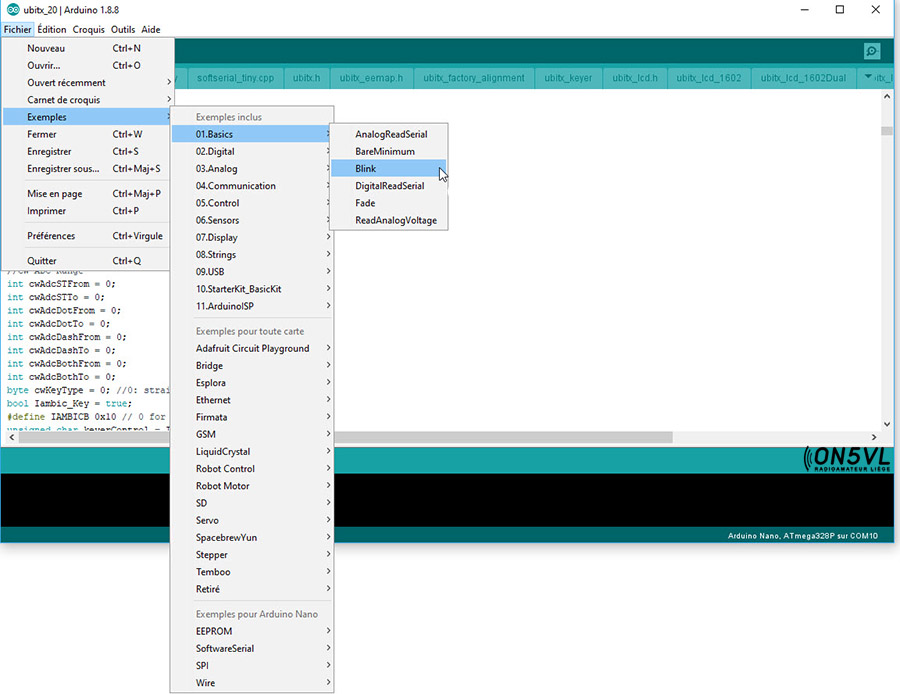Open 11.ArduinoISP submenu
The width and height of the screenshot is (900, 694).
tap(251, 307)
